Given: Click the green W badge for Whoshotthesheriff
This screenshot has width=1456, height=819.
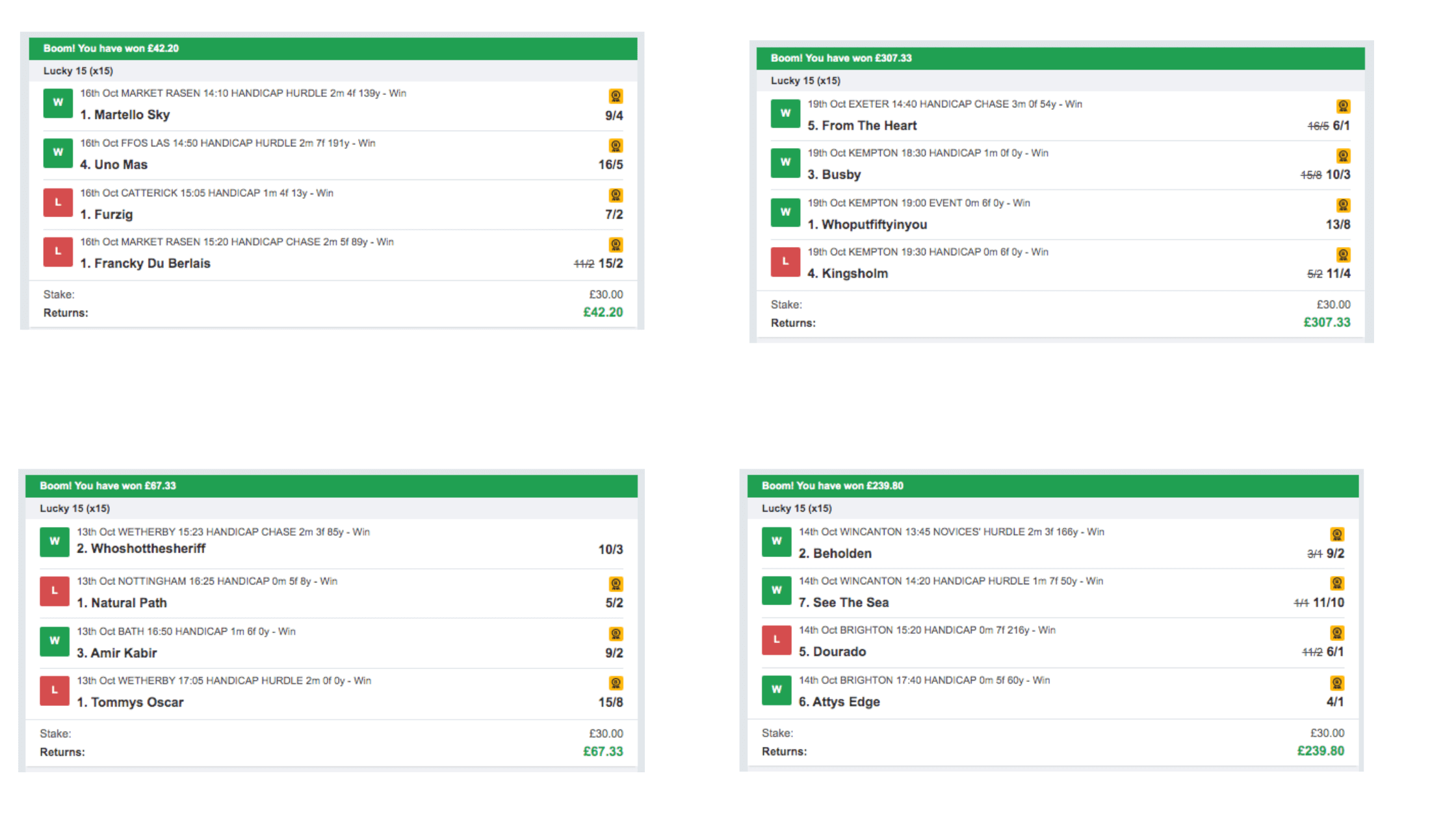Looking at the screenshot, I should (55, 541).
